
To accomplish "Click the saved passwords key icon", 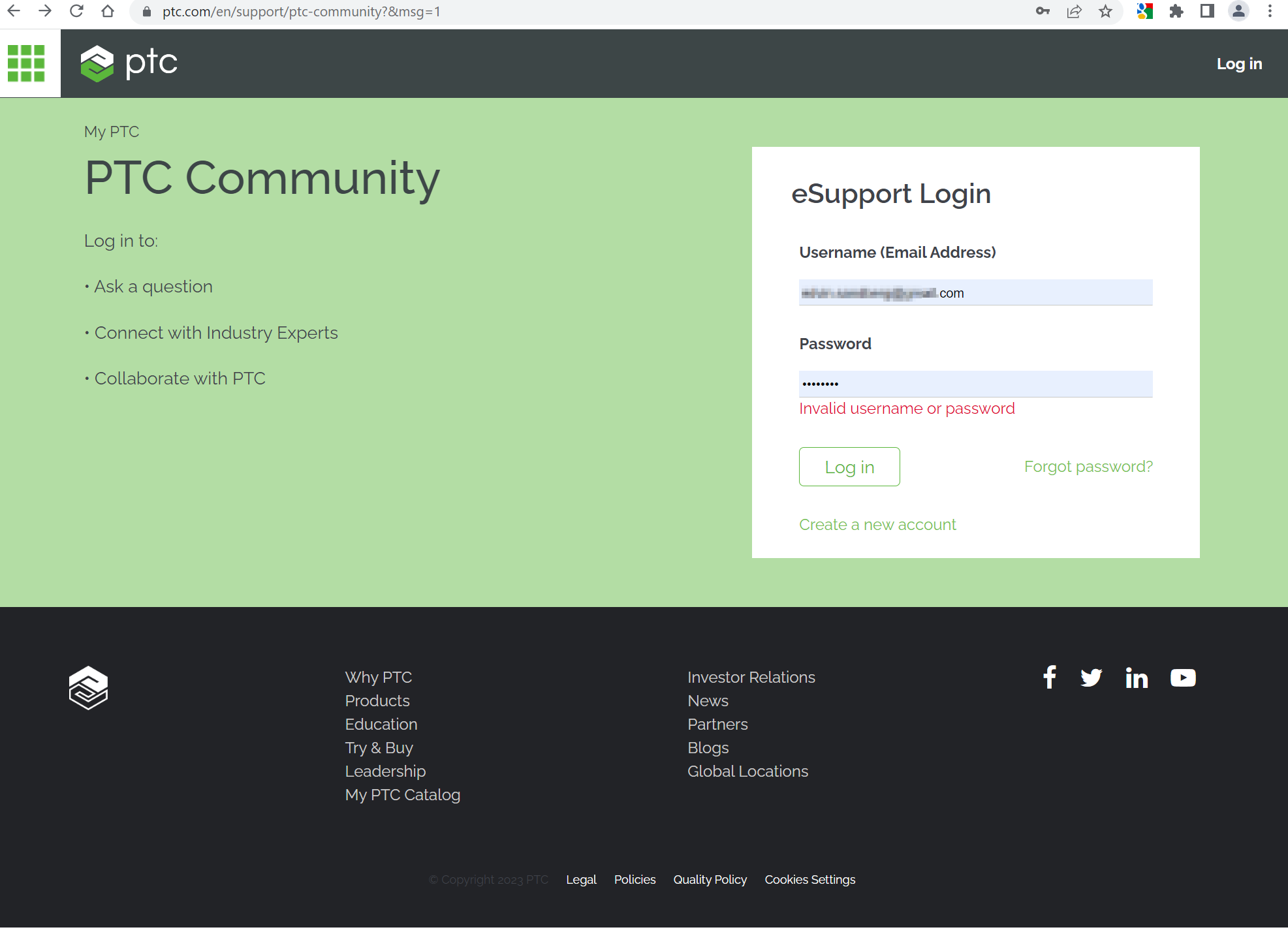I will pyautogui.click(x=1043, y=11).
